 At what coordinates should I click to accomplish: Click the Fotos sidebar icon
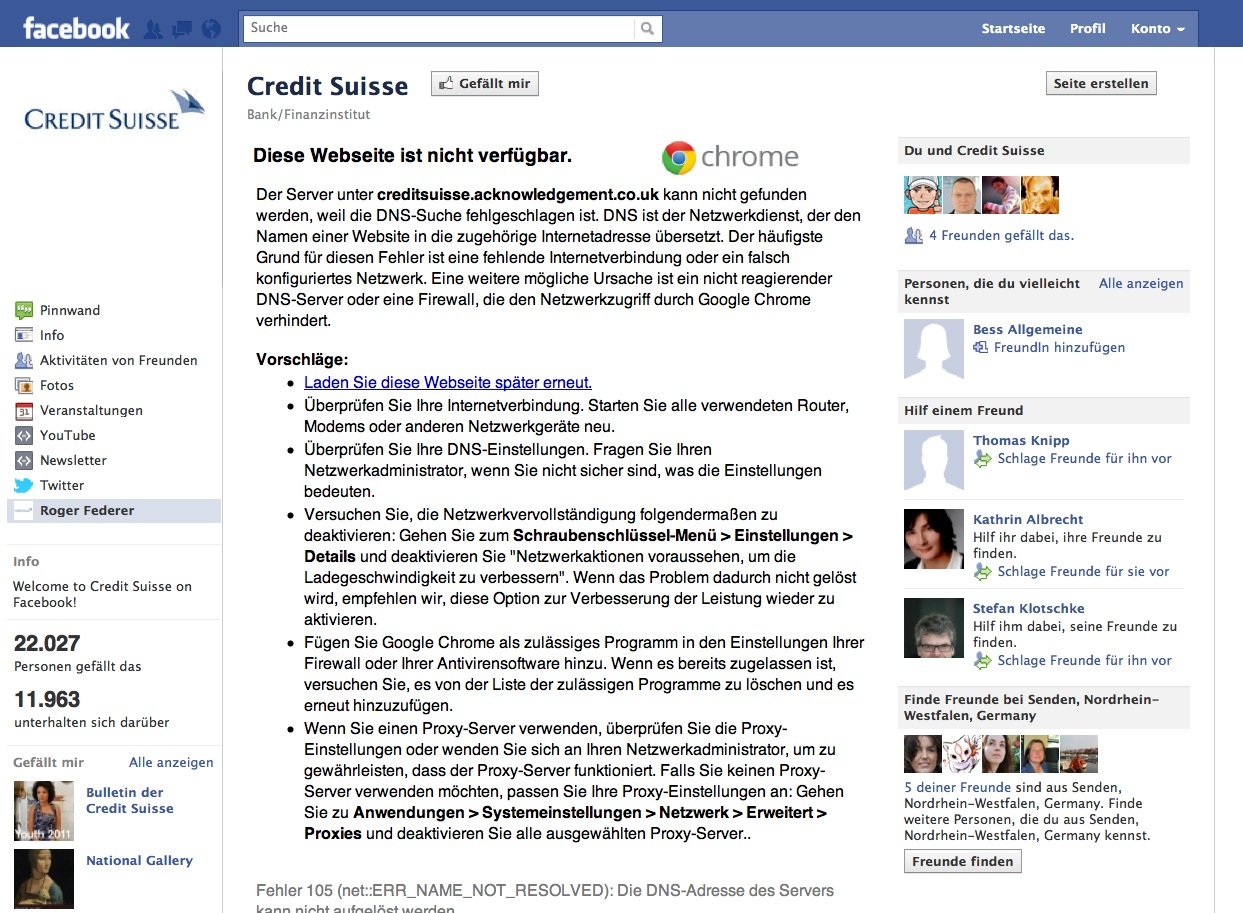(x=24, y=385)
